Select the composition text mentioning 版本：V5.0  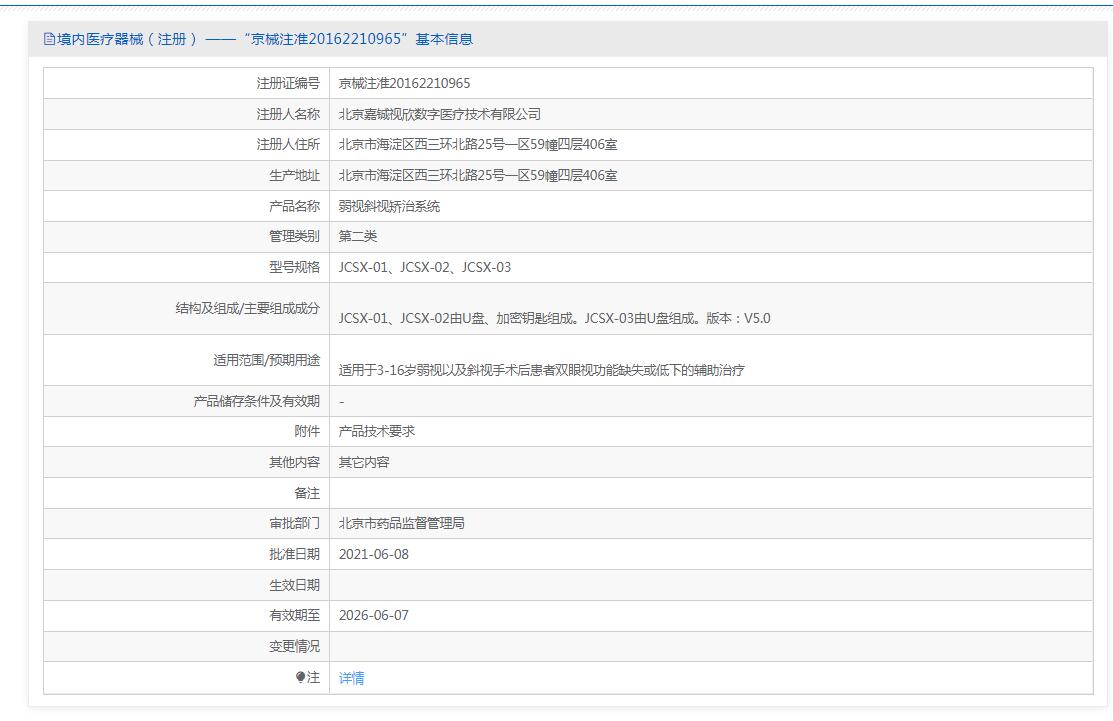click(554, 319)
